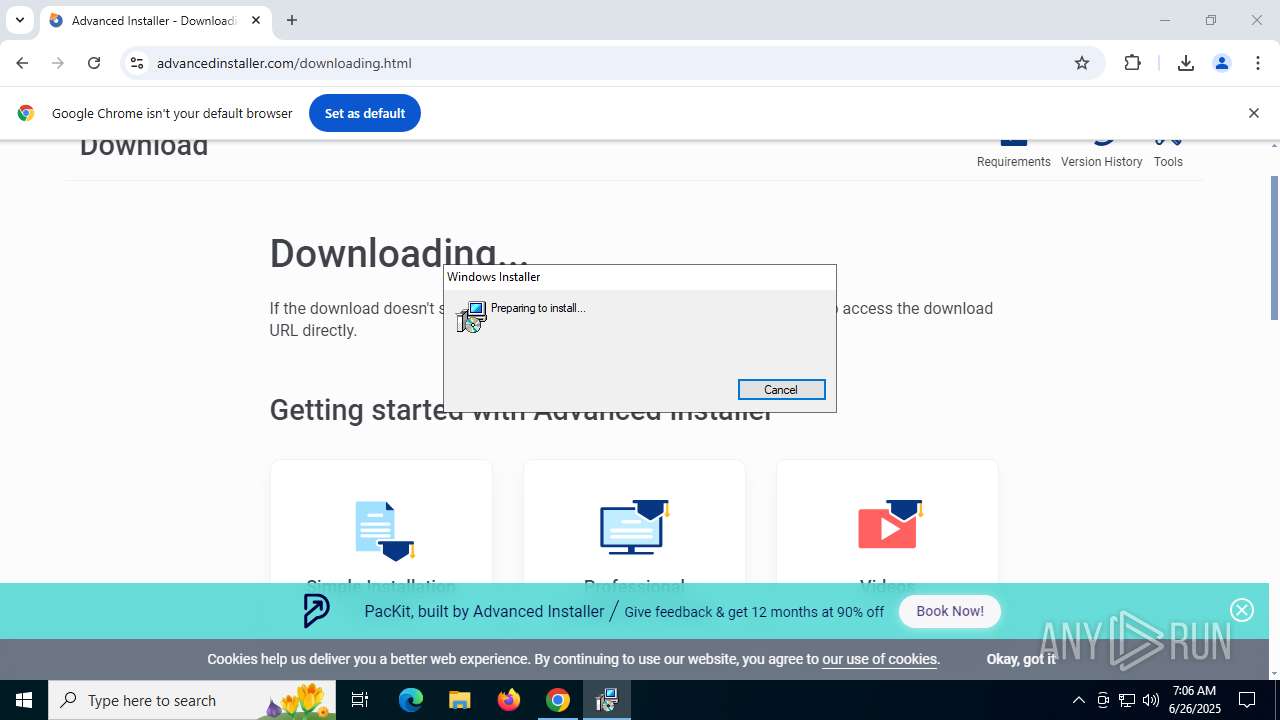Click the Simple Installation card icon
1280x720 pixels.
384,529
